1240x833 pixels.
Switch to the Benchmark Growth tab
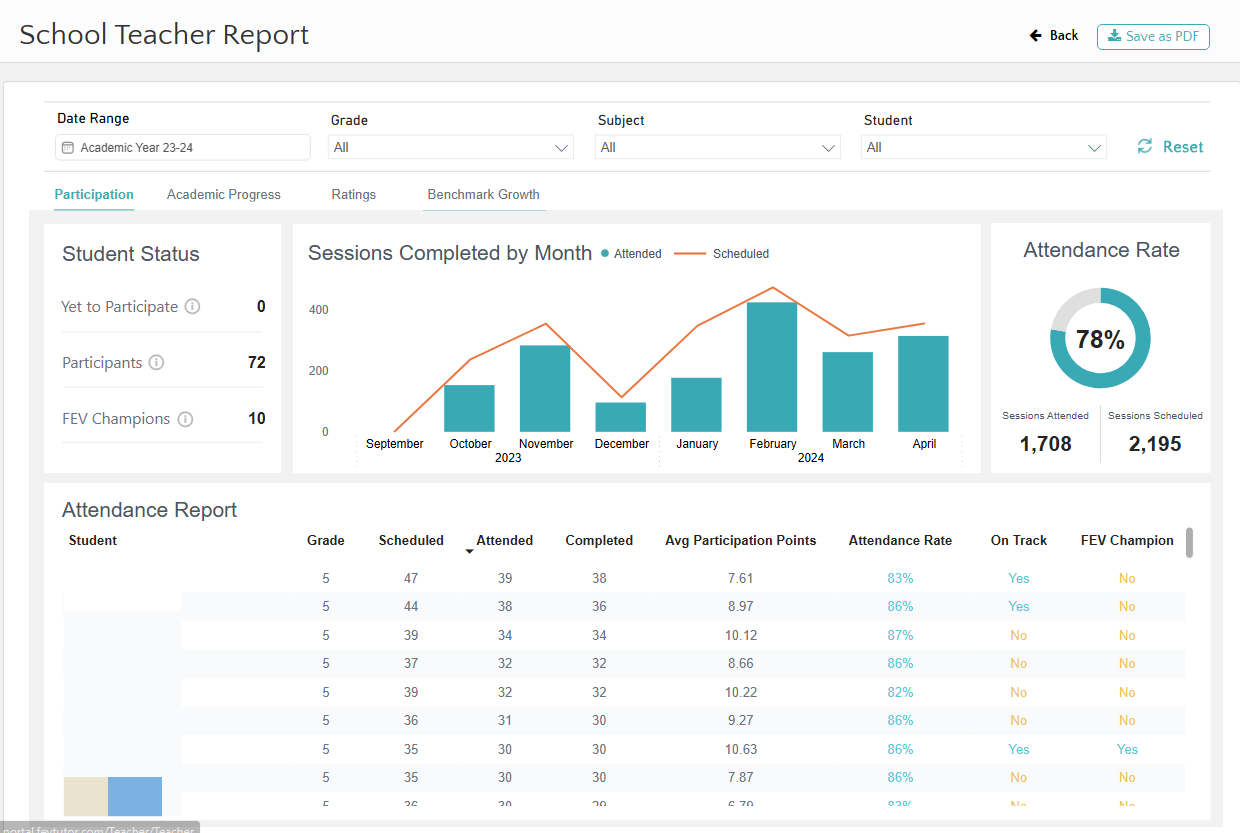(483, 194)
